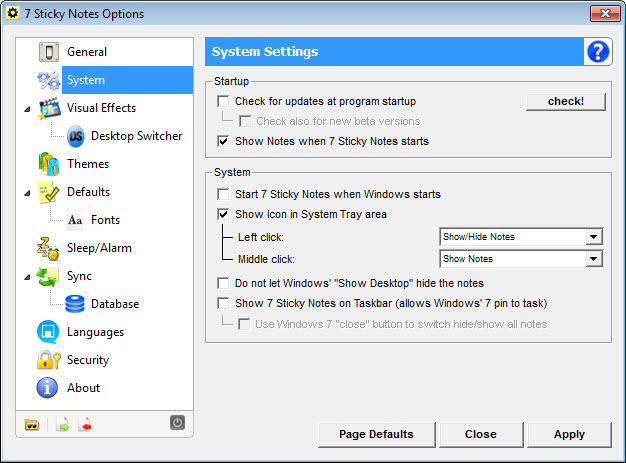Check Show 7 Sticky Notes on Taskbar

tap(223, 303)
